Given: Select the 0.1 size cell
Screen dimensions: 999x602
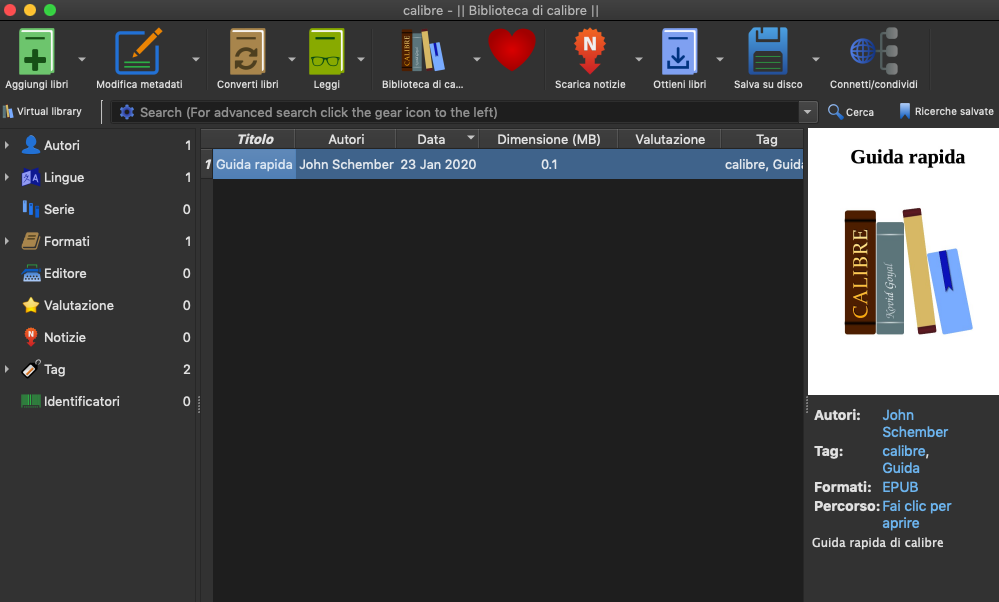Looking at the screenshot, I should pyautogui.click(x=549, y=164).
